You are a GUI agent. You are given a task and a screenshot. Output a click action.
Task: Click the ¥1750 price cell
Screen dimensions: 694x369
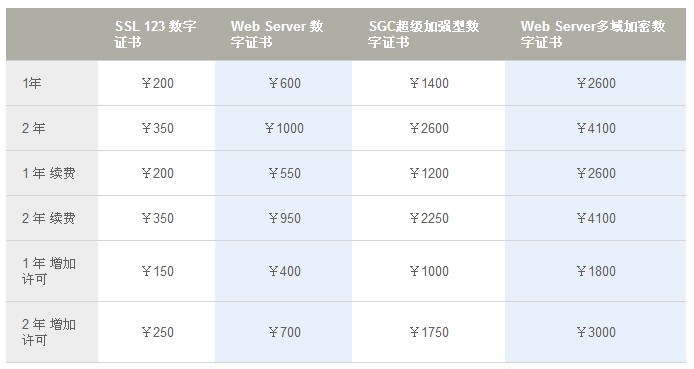pyautogui.click(x=429, y=332)
